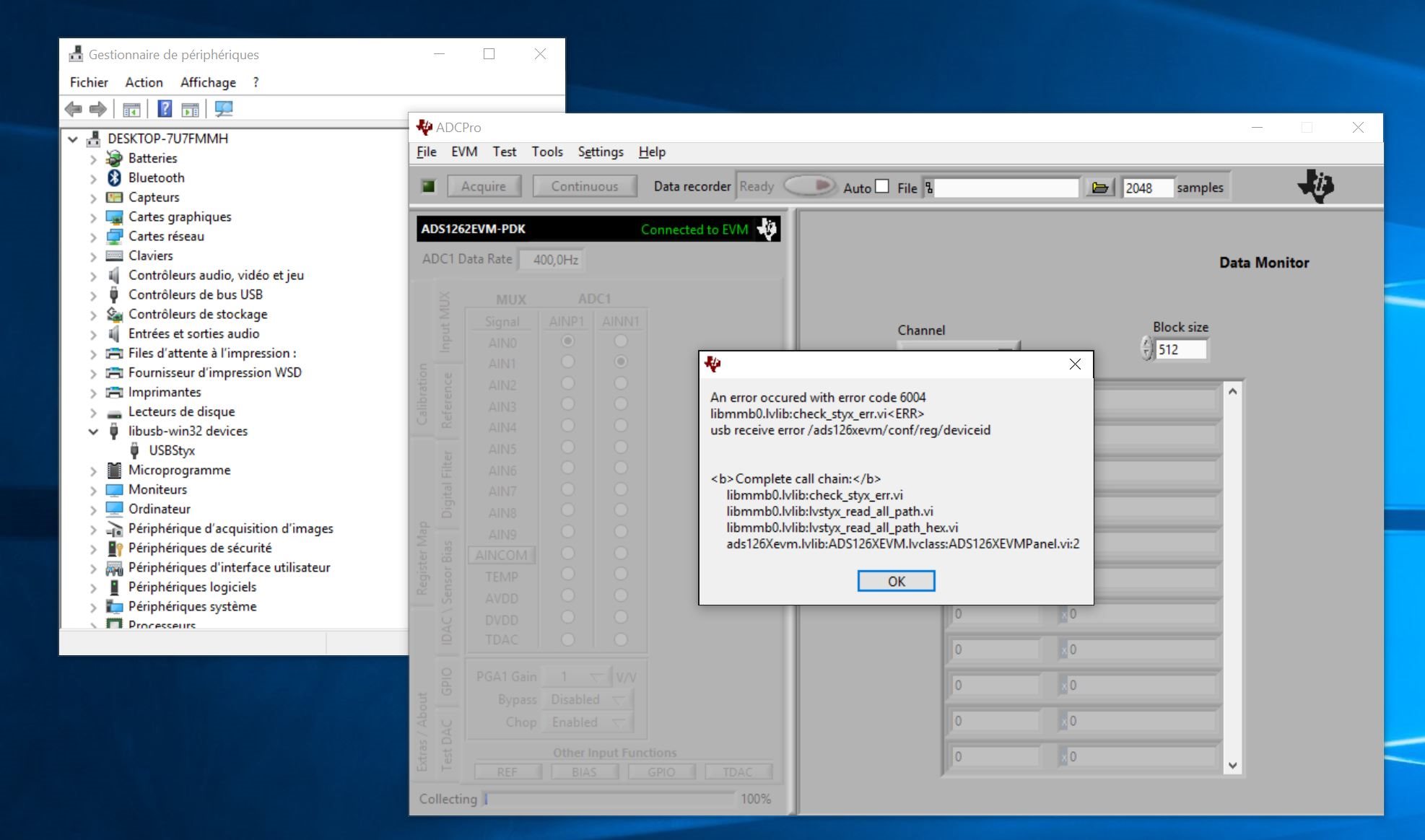
Task: Expand the Imprimantes tree node
Action: pyautogui.click(x=93, y=393)
